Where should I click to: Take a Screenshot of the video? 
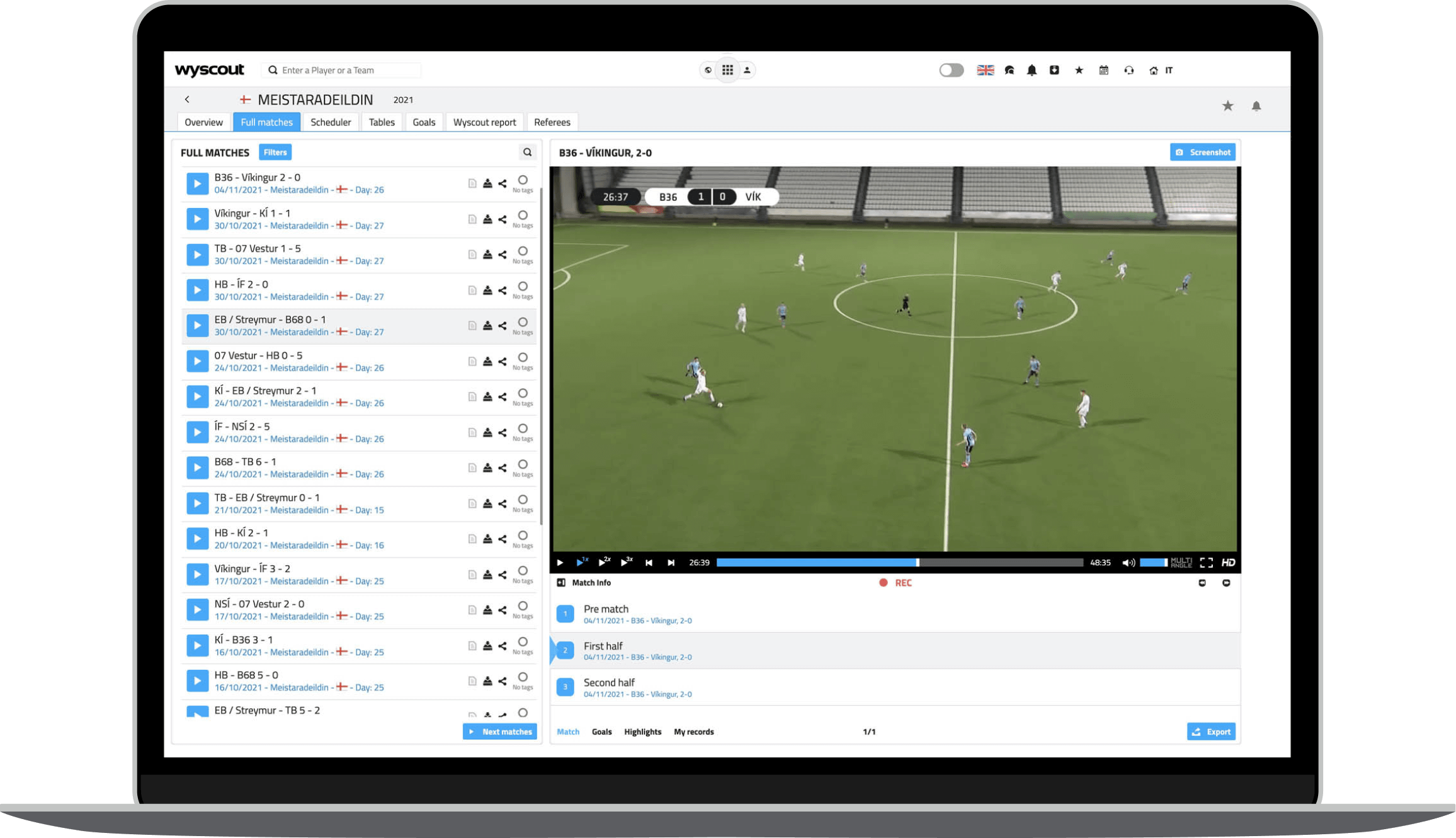click(1202, 152)
